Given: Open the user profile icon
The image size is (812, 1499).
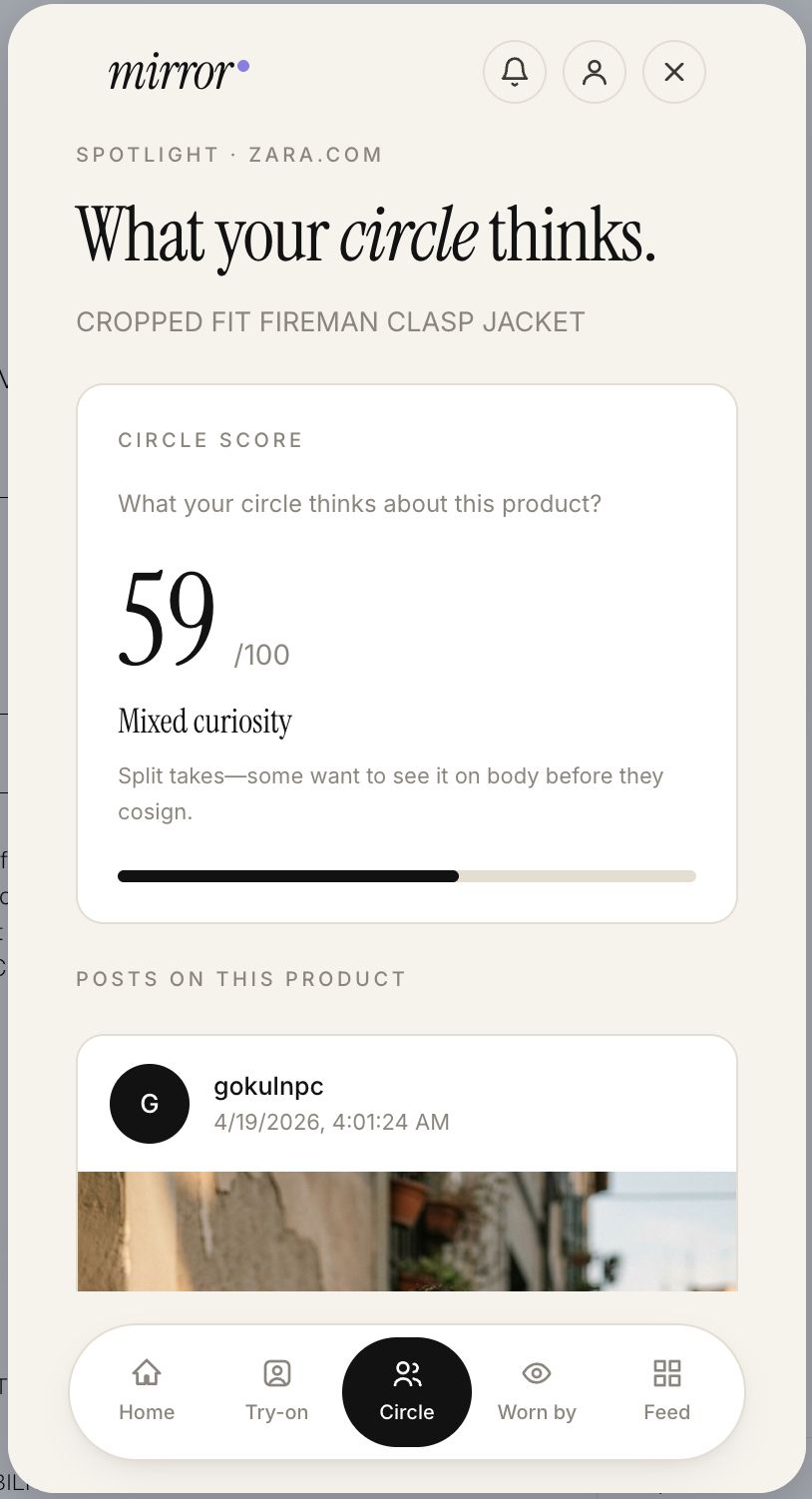Looking at the screenshot, I should click(595, 72).
